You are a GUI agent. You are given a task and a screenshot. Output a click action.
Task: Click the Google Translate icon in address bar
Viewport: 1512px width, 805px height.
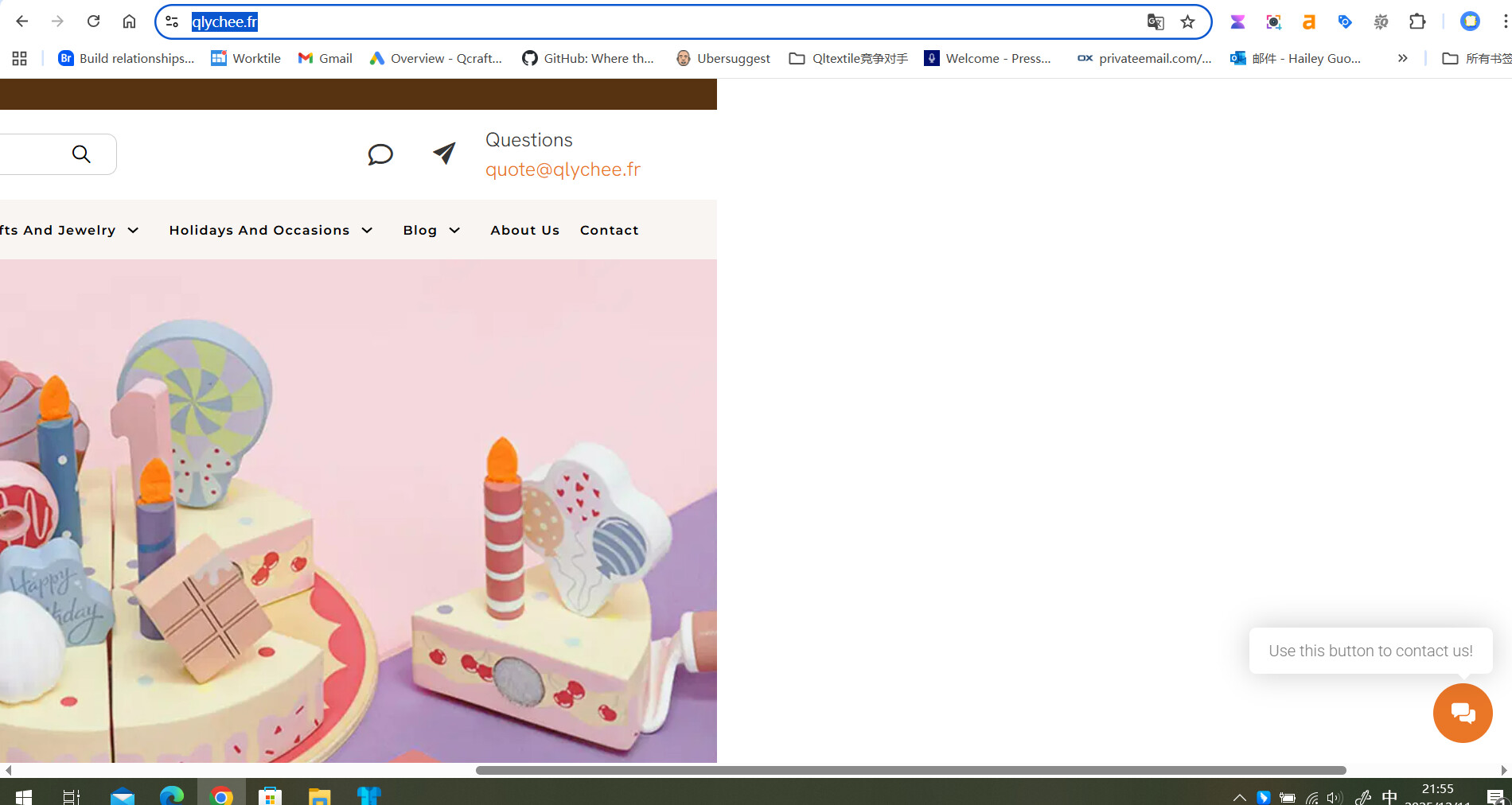(1155, 21)
